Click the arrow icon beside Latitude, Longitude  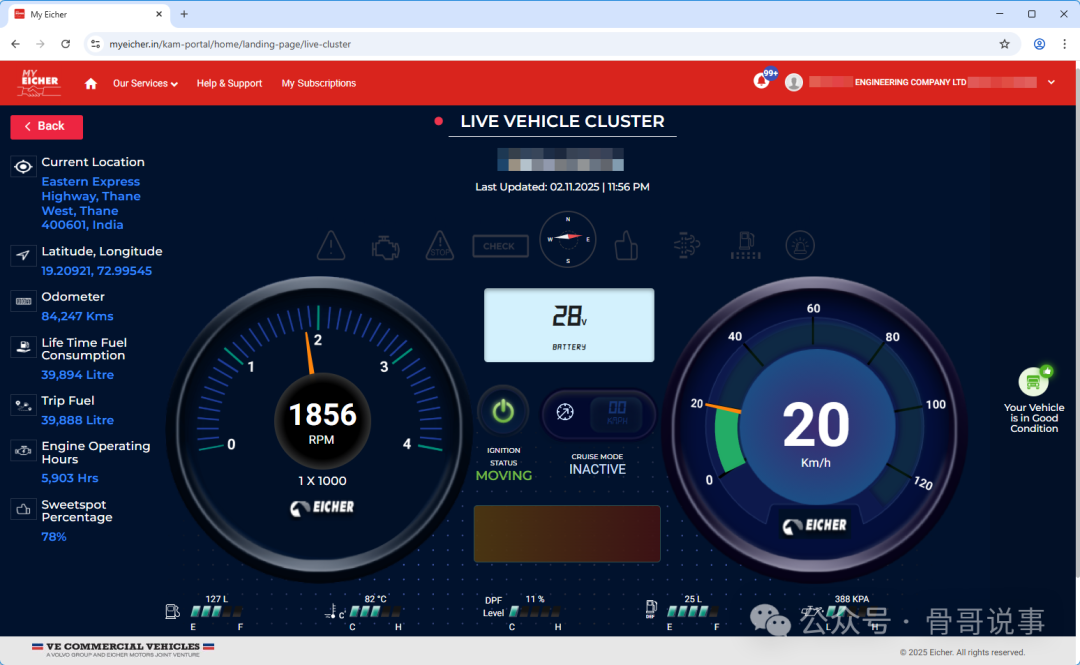pos(23,256)
